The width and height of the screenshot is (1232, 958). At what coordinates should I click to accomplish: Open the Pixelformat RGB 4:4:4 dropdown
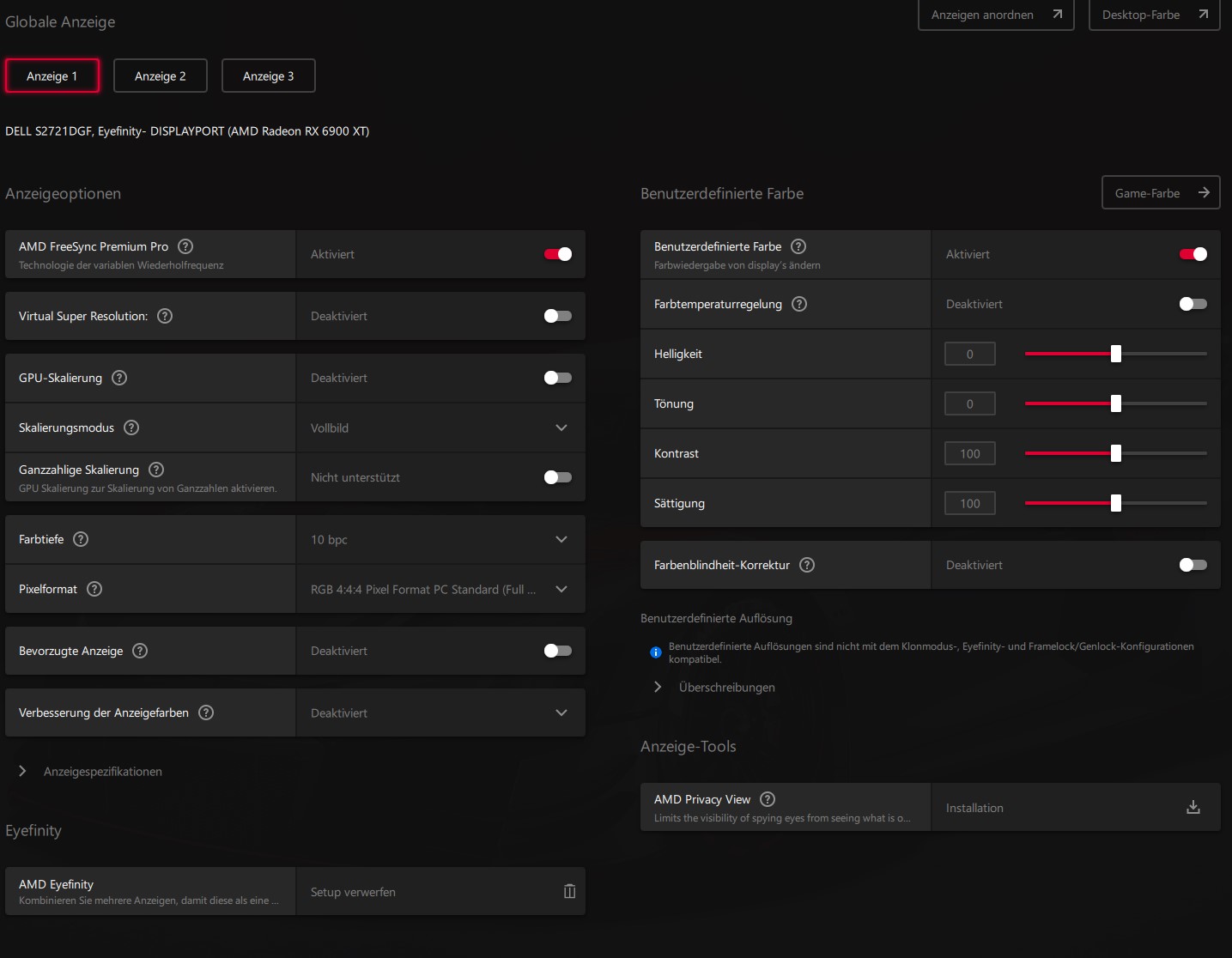coord(440,589)
